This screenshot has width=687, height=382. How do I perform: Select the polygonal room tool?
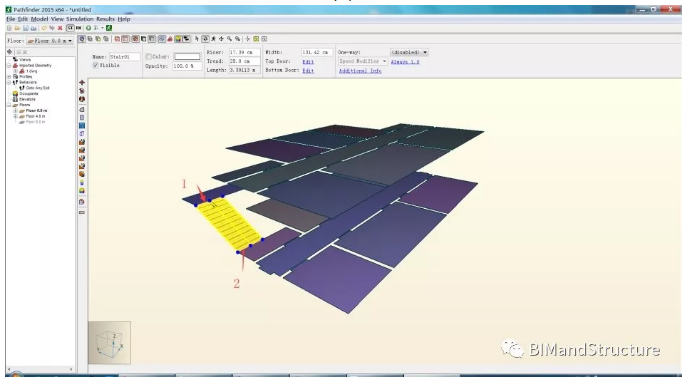(82, 110)
